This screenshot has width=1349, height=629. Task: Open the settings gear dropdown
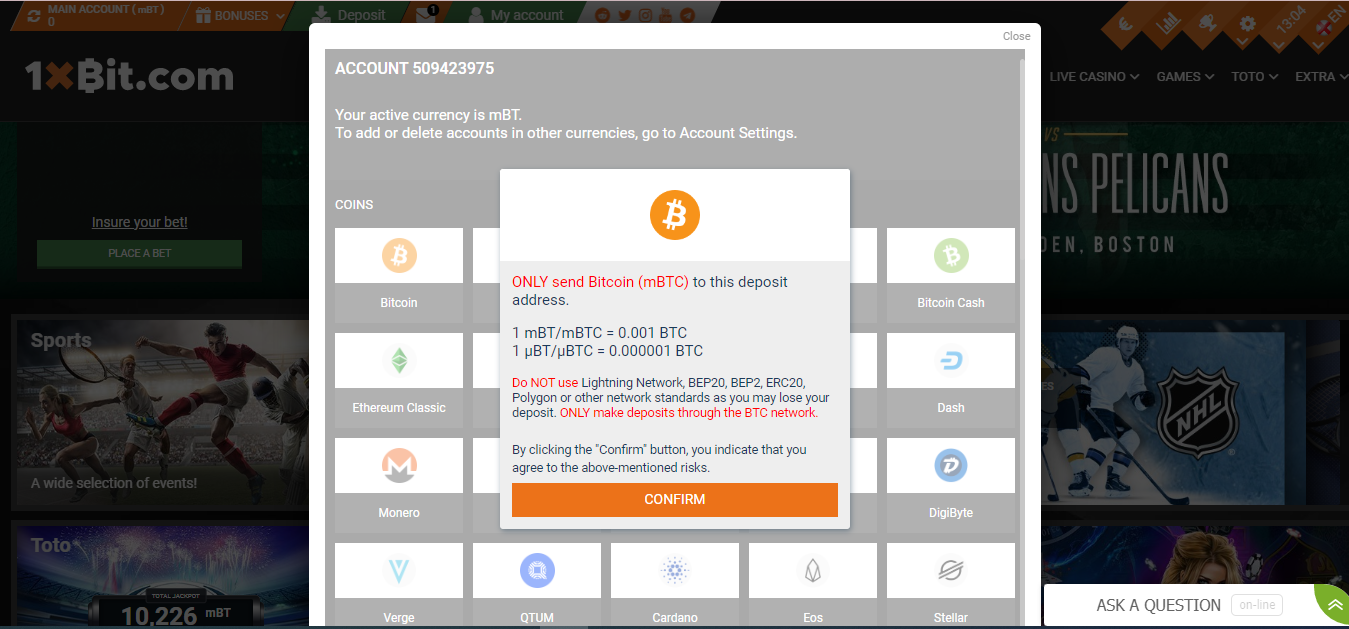1247,25
